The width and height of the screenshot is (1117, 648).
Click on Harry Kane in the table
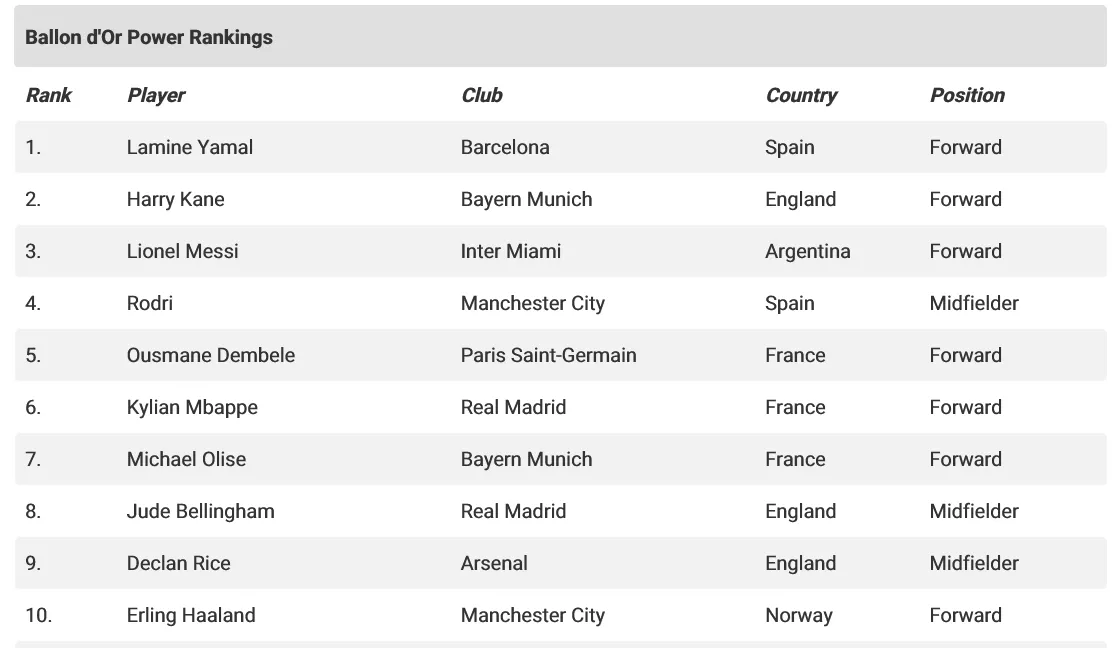(175, 199)
